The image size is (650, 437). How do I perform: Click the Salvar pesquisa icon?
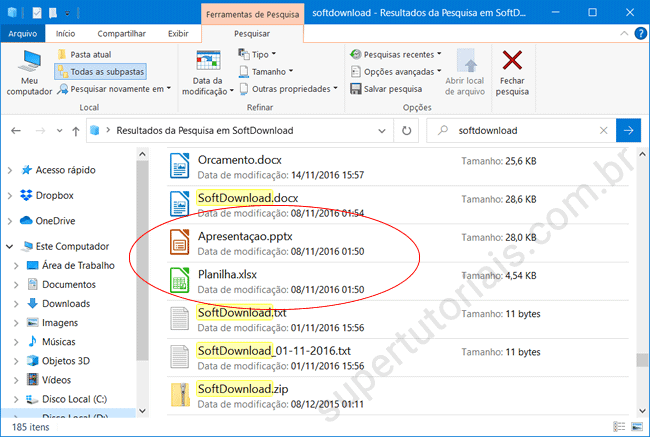(357, 89)
